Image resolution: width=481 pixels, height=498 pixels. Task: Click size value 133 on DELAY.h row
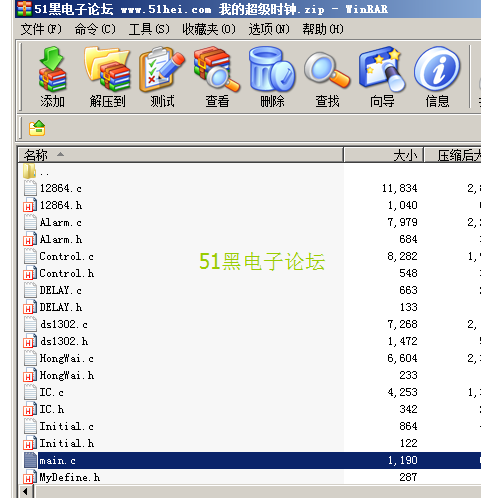(x=408, y=307)
